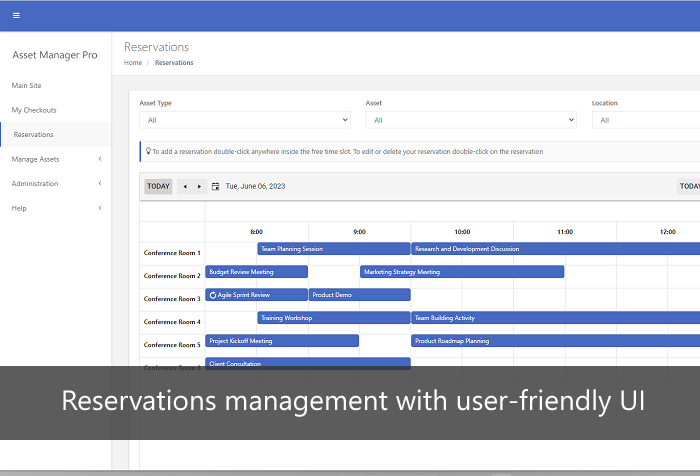Click the Reservations breadcrumb
Screen dimensions: 700x476
[x=174, y=63]
